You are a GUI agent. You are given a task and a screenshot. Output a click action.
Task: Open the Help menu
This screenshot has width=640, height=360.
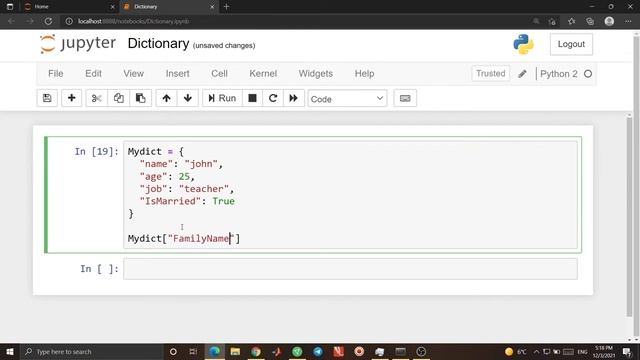tap(364, 73)
